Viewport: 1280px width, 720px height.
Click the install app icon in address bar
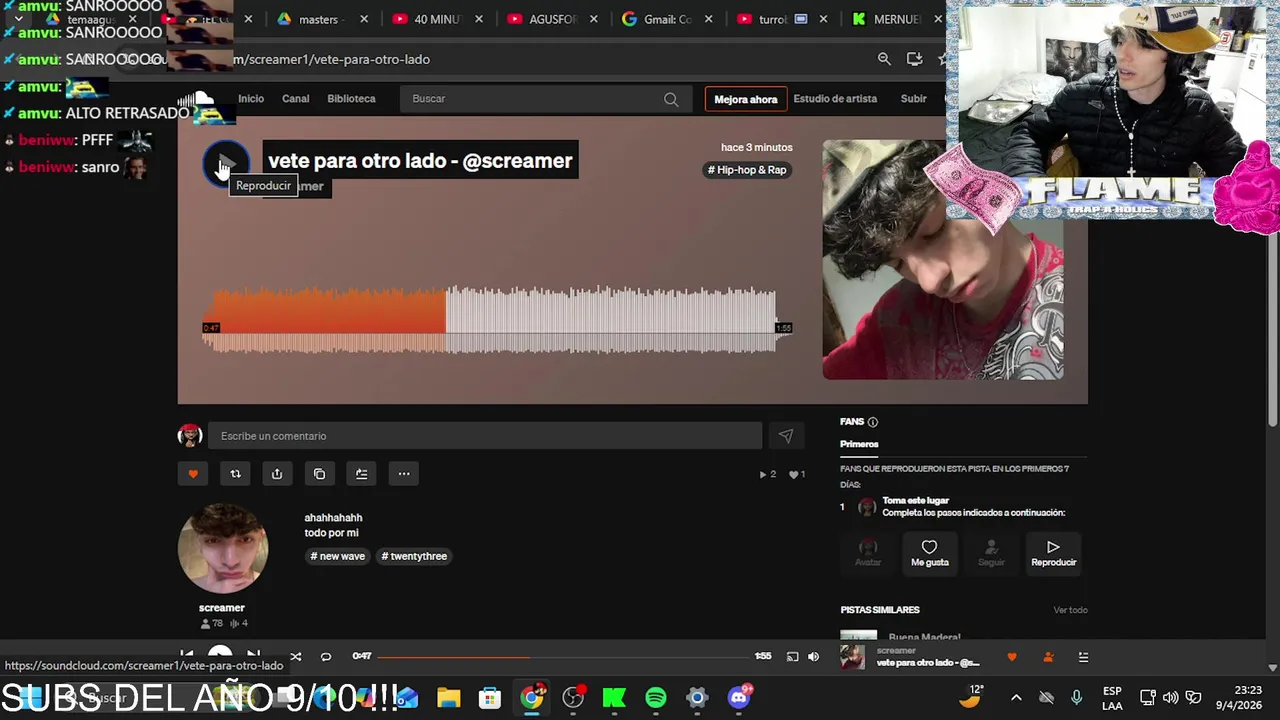coord(914,59)
